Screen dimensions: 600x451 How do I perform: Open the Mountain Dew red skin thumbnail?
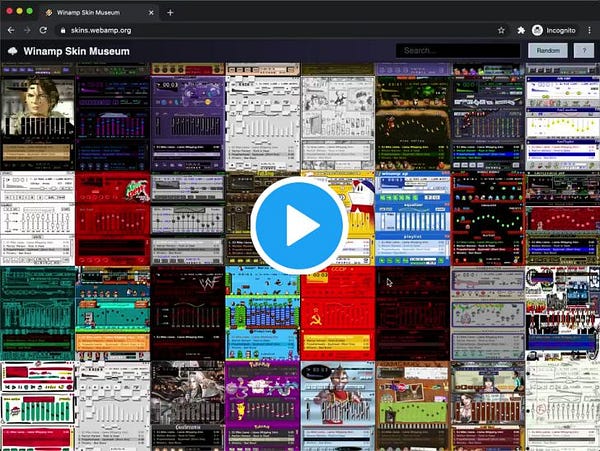(x=112, y=218)
